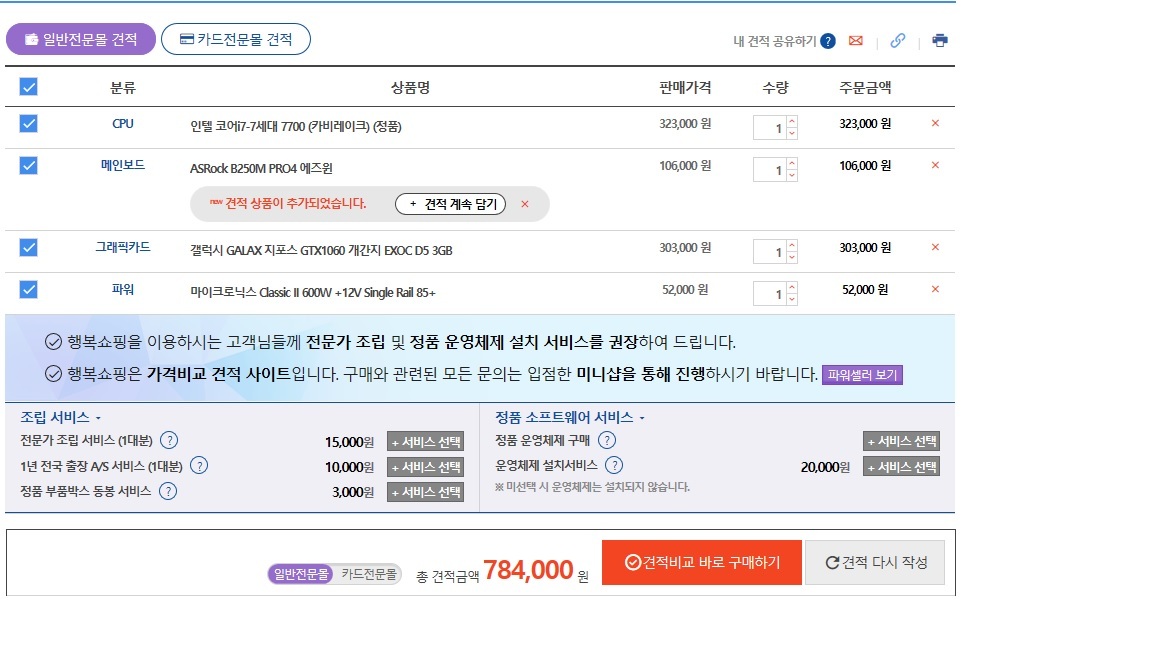
Task: Increase 파워 quantity with up arrow
Action: tap(792, 288)
